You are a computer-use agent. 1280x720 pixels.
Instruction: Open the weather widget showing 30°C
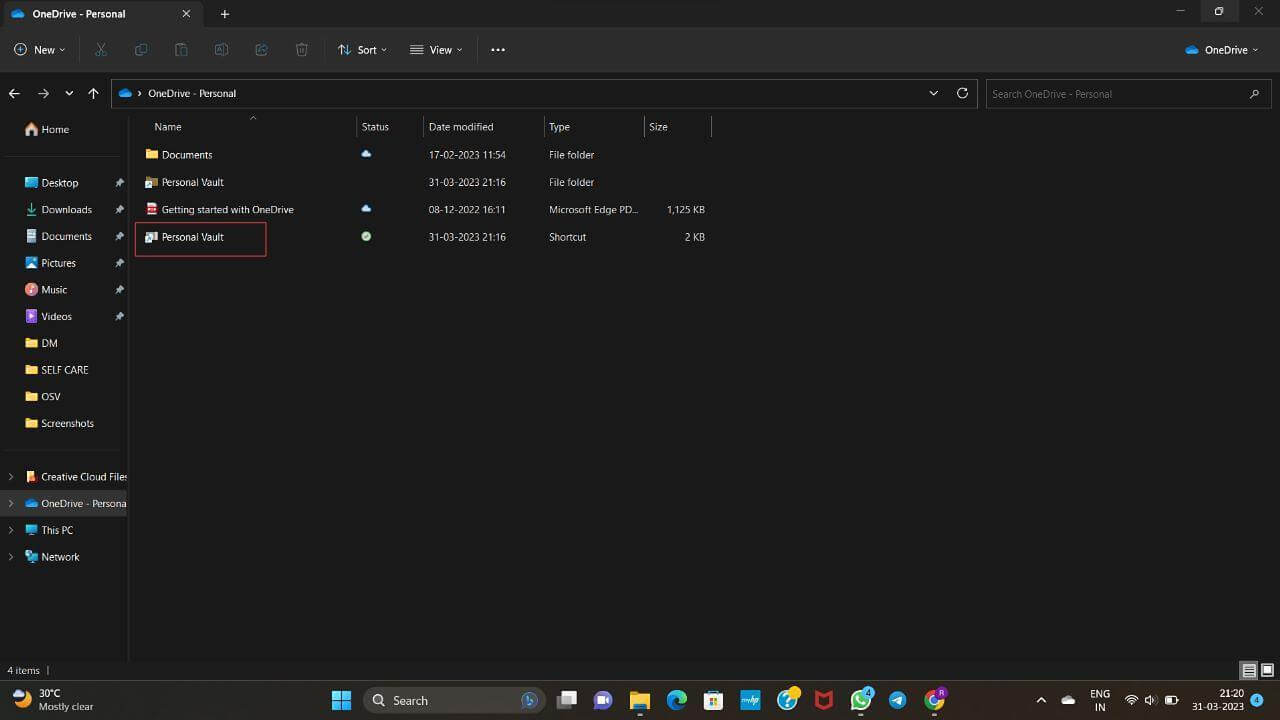pyautogui.click(x=55, y=700)
